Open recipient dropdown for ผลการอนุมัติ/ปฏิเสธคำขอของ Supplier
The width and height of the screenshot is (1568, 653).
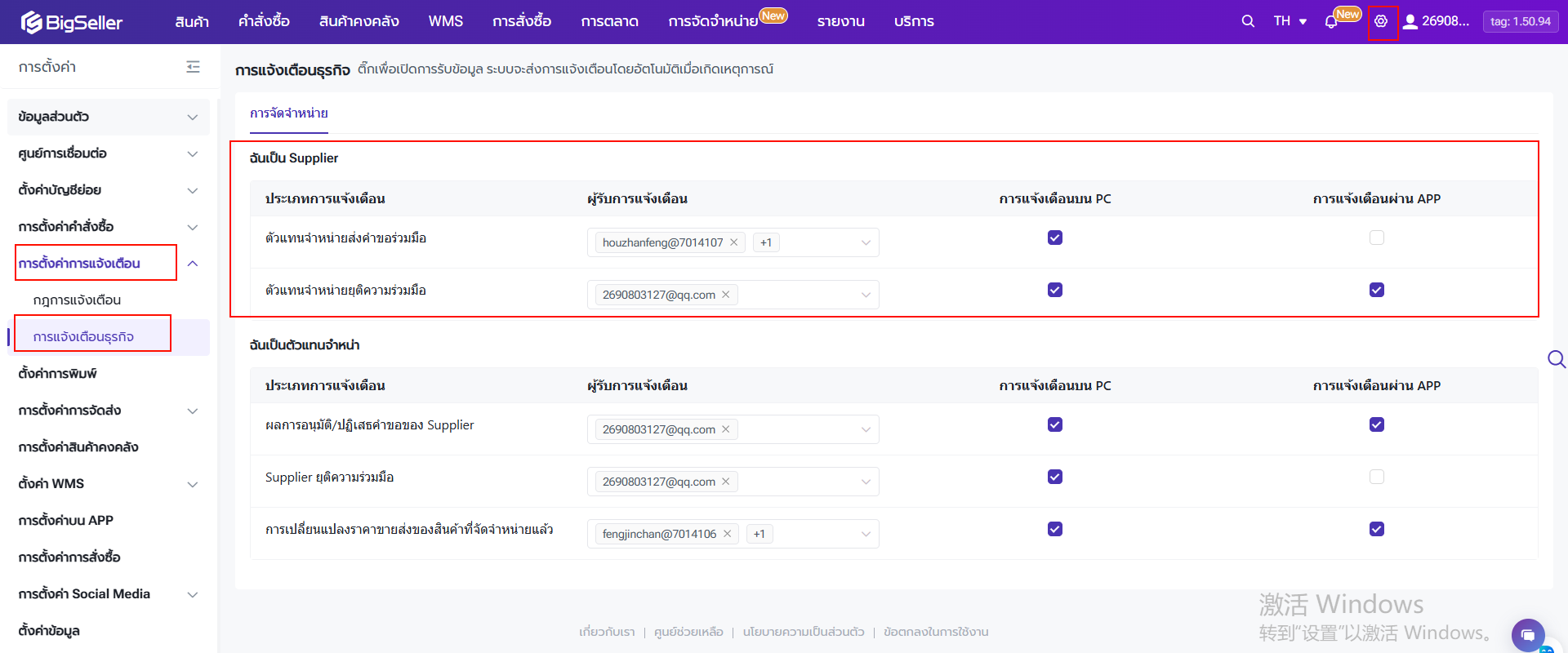point(866,429)
